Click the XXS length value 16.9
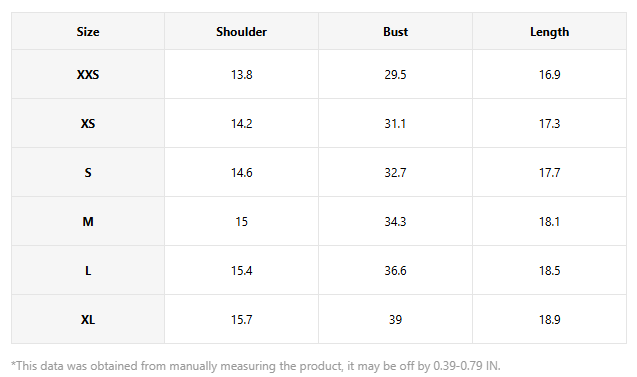 [x=549, y=75]
